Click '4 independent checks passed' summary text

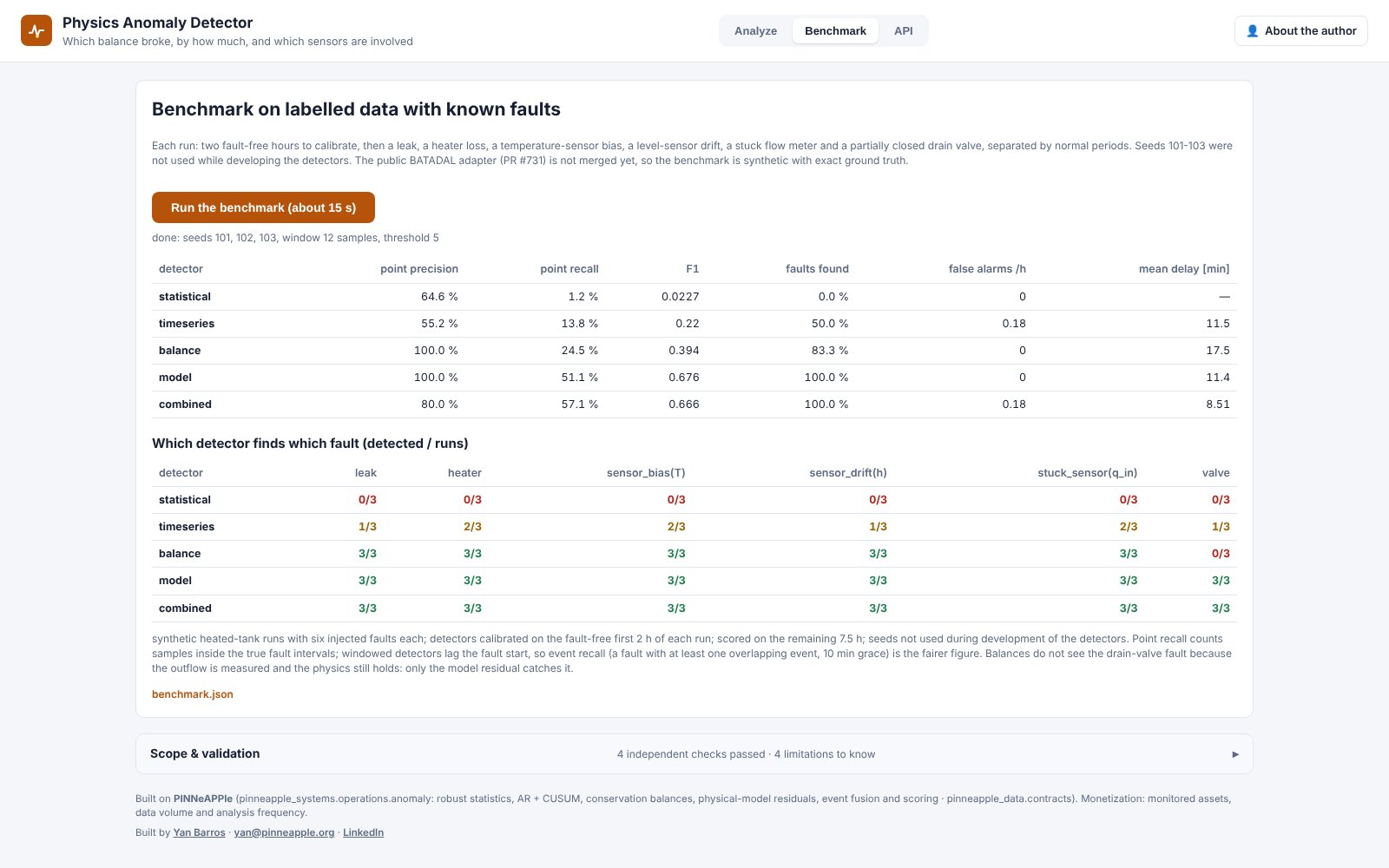[691, 754]
